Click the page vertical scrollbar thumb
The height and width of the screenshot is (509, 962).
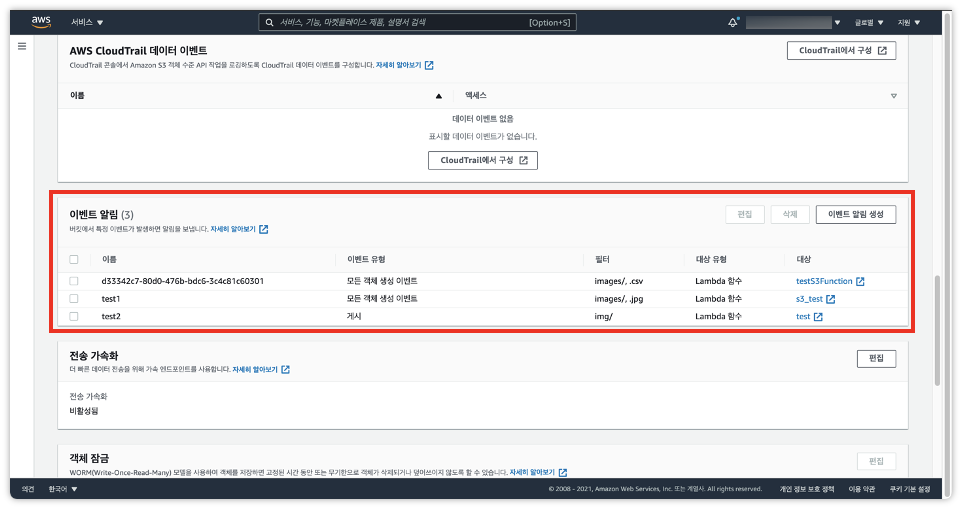[937, 331]
